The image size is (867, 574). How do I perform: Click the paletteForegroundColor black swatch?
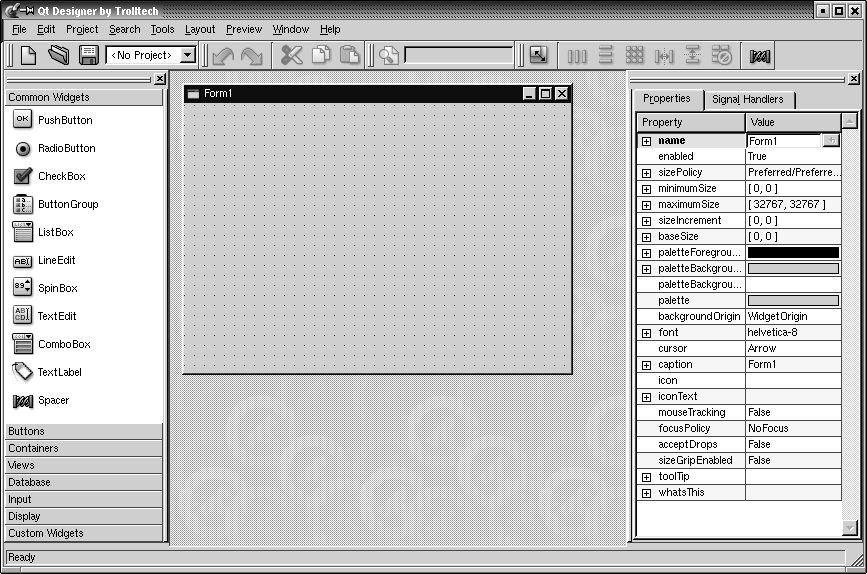point(793,253)
